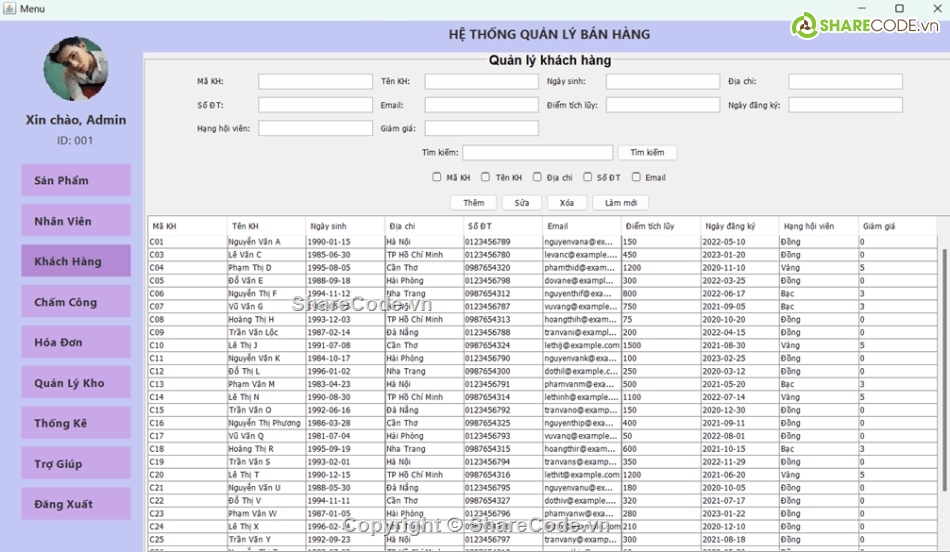Toggle the Số ĐT filter checkbox

[x=588, y=178]
